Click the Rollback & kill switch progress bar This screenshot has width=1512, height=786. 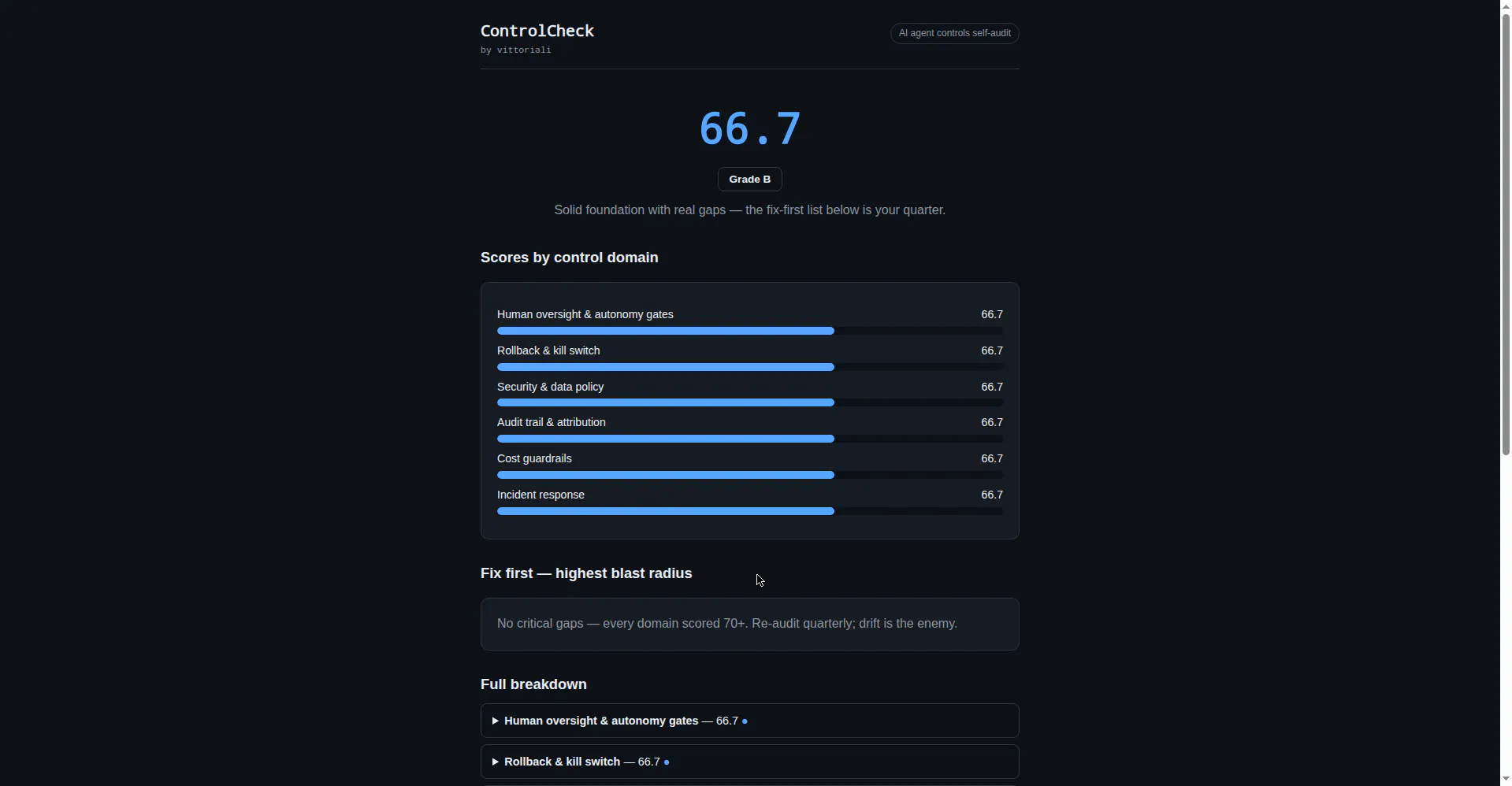tap(749, 367)
